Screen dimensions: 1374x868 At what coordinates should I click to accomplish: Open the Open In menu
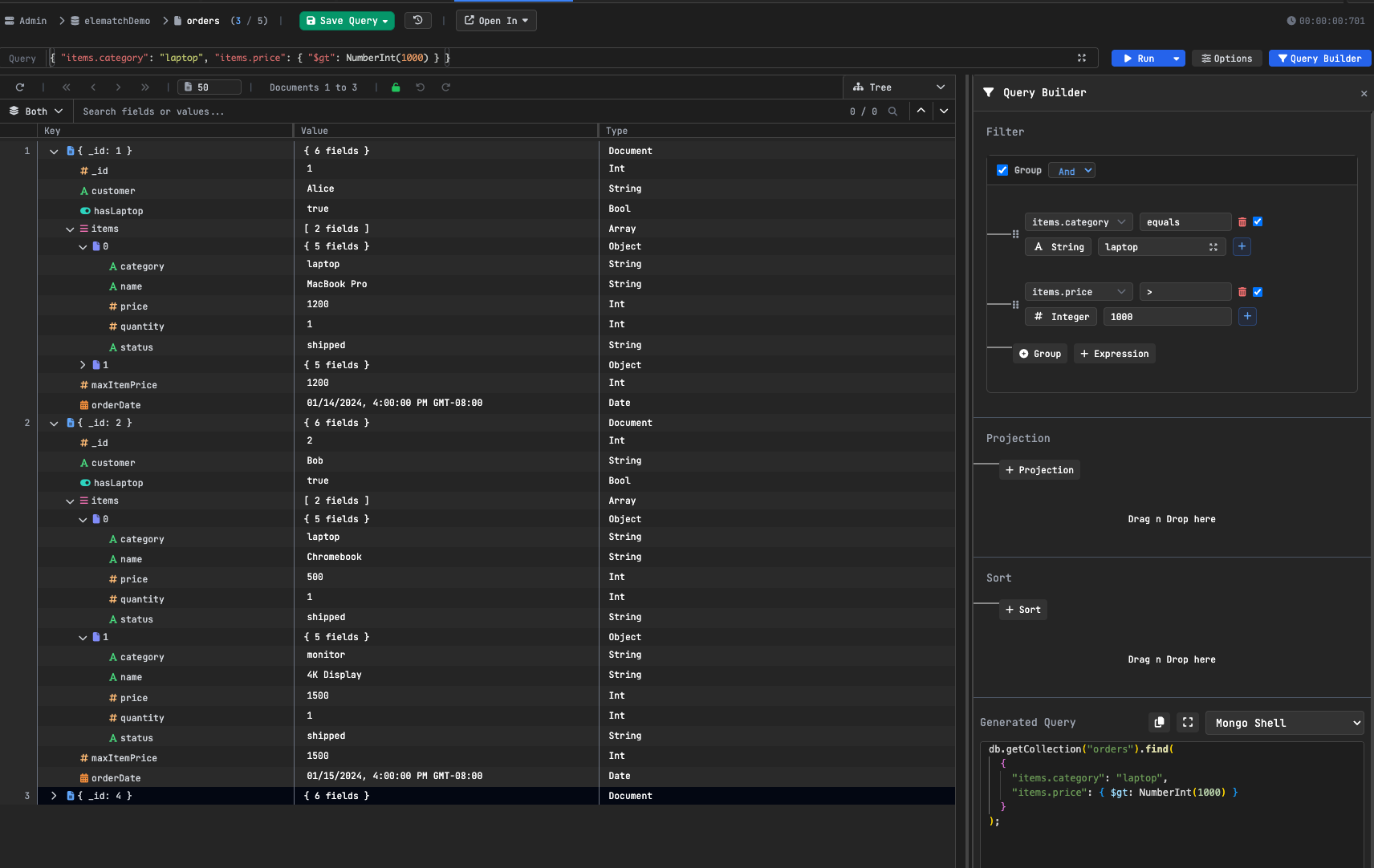[x=496, y=21]
